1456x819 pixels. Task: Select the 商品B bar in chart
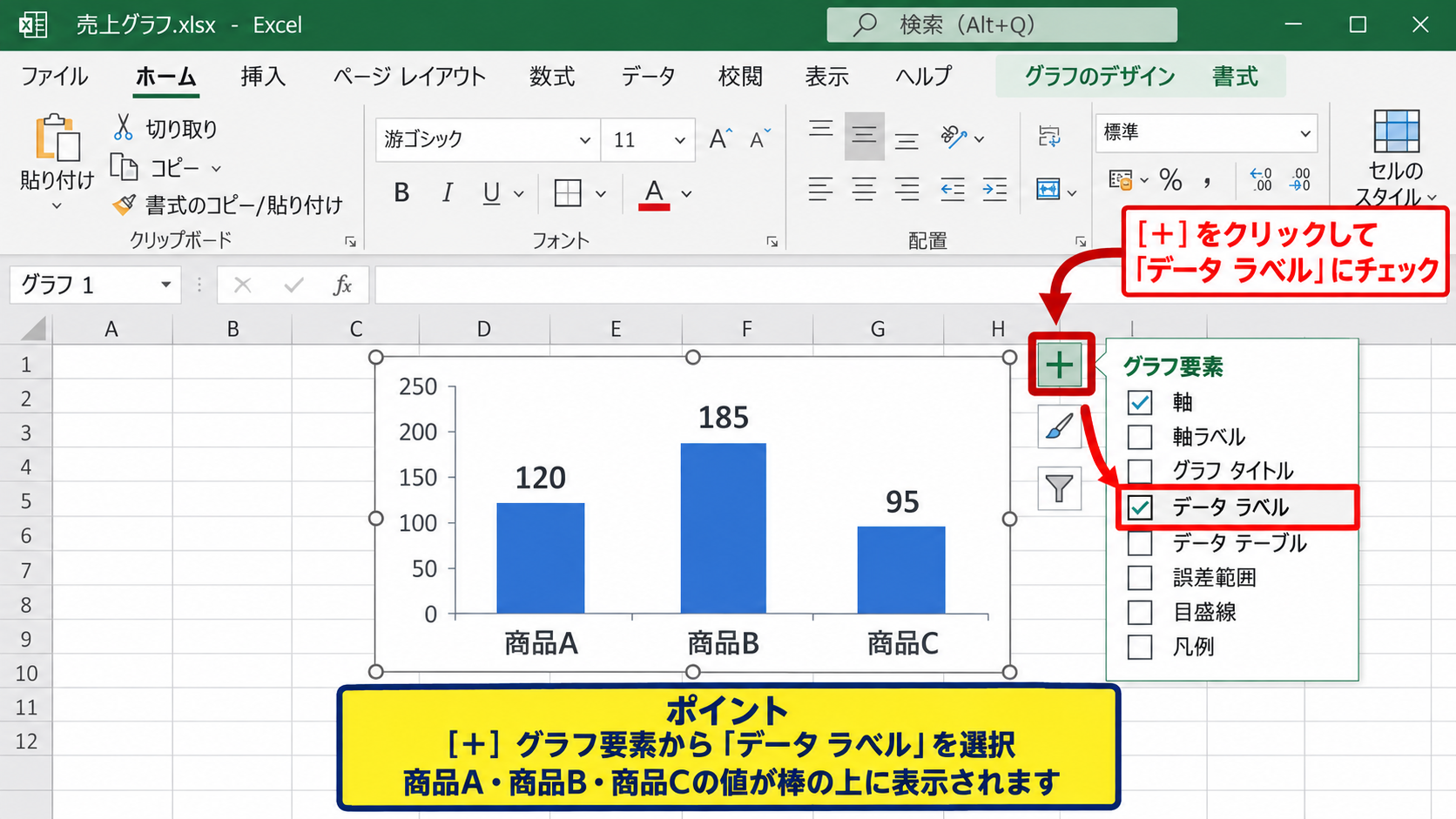click(x=724, y=528)
